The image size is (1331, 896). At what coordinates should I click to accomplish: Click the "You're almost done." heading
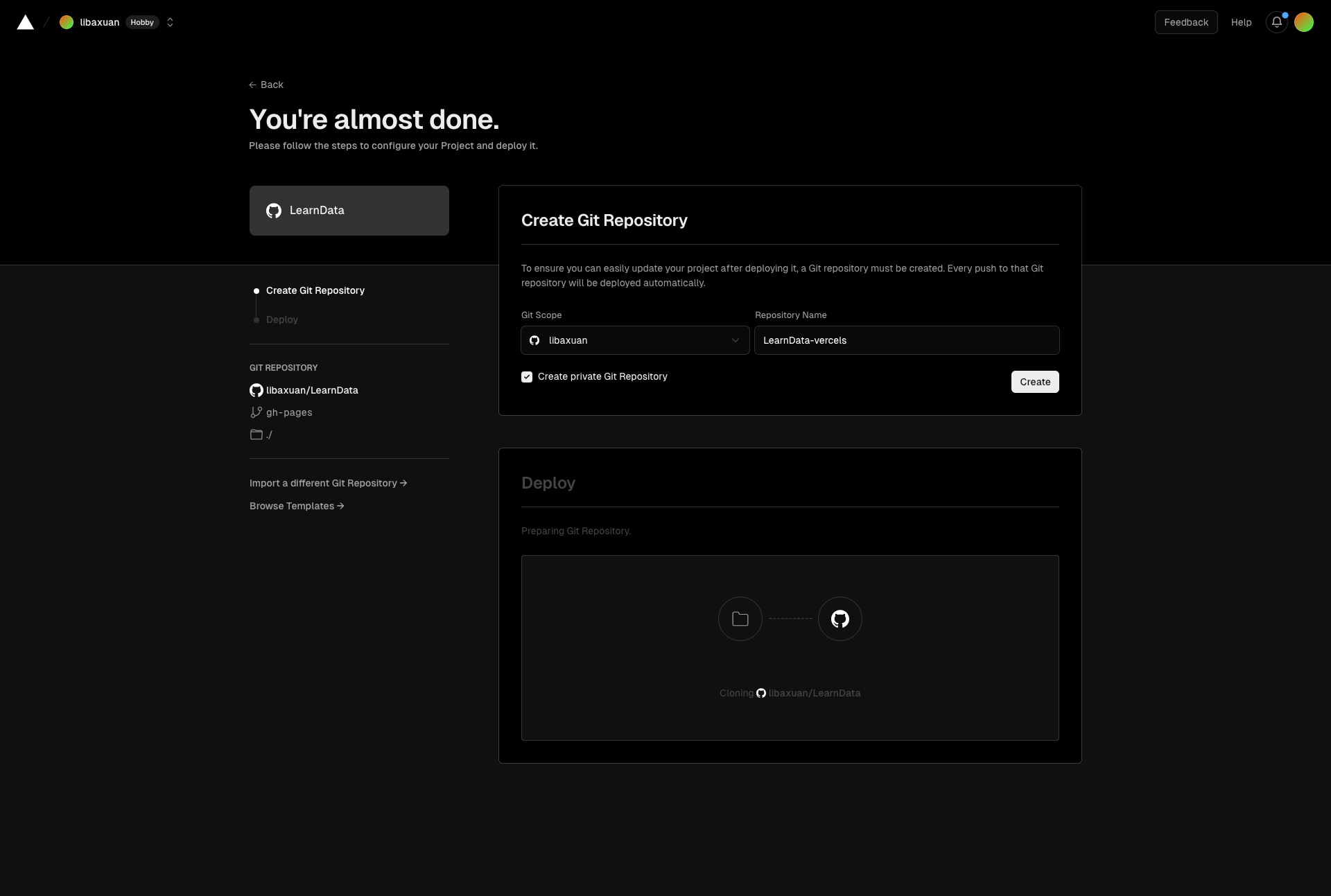(374, 119)
